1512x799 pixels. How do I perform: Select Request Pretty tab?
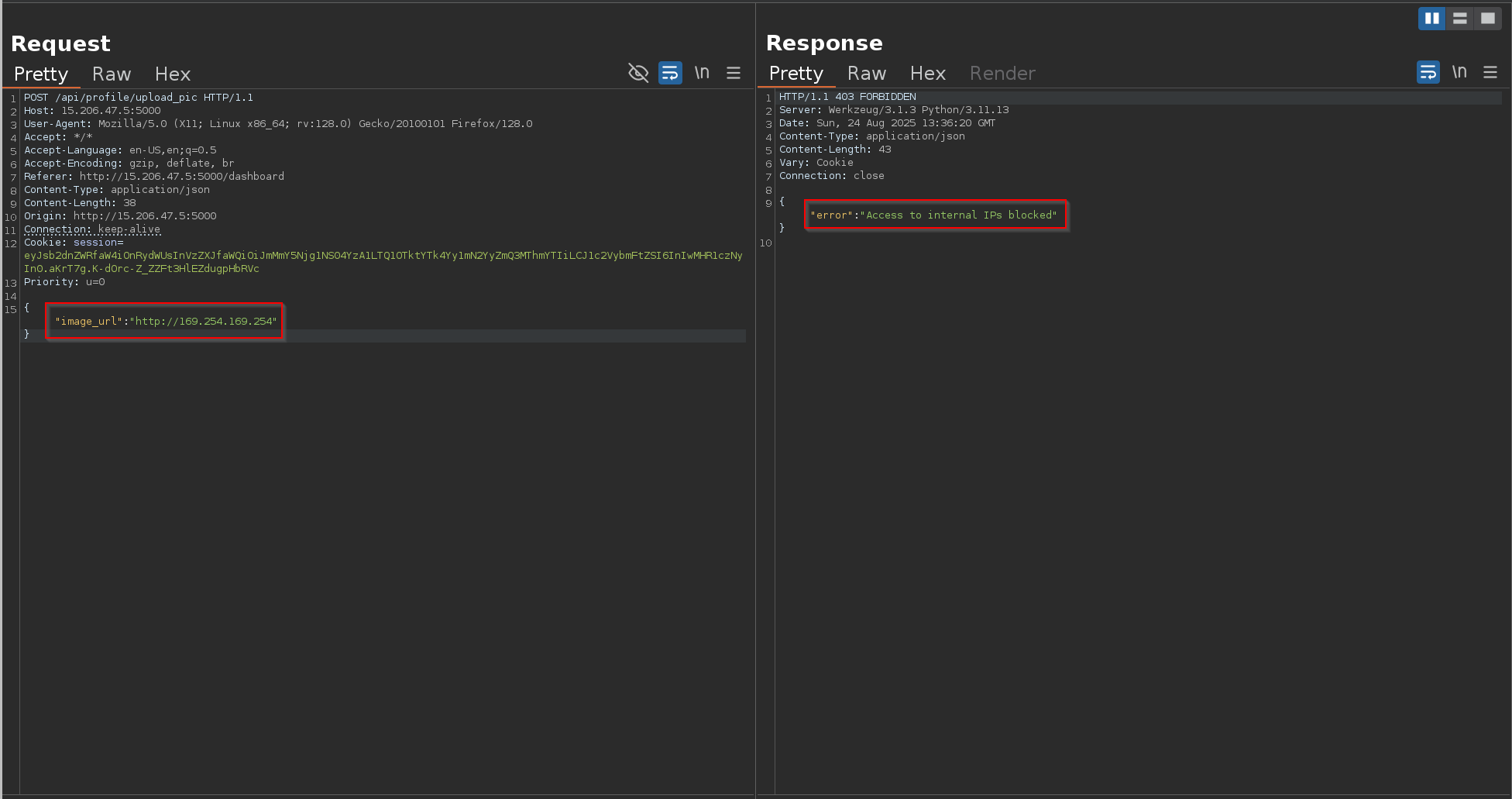[41, 74]
